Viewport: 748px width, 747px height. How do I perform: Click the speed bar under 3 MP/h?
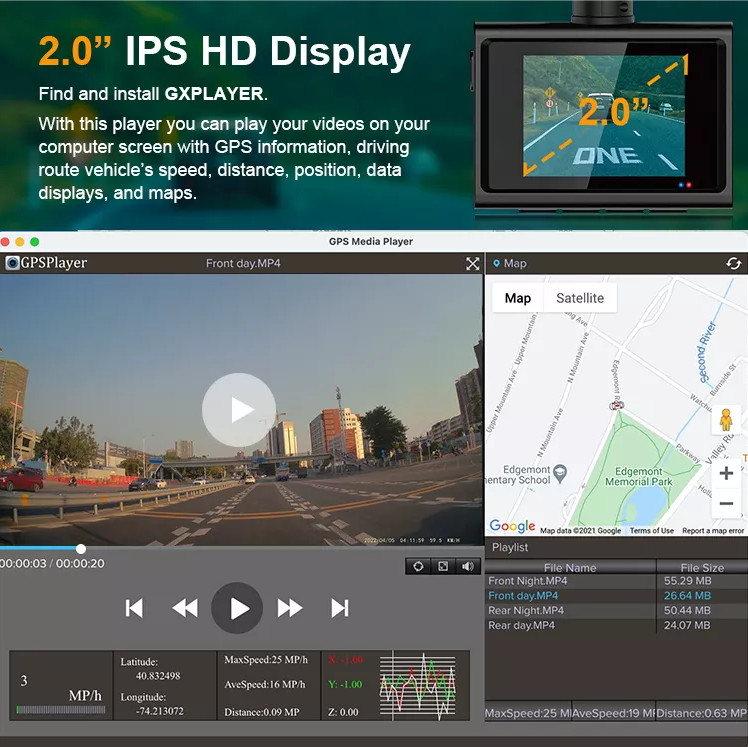(61, 710)
